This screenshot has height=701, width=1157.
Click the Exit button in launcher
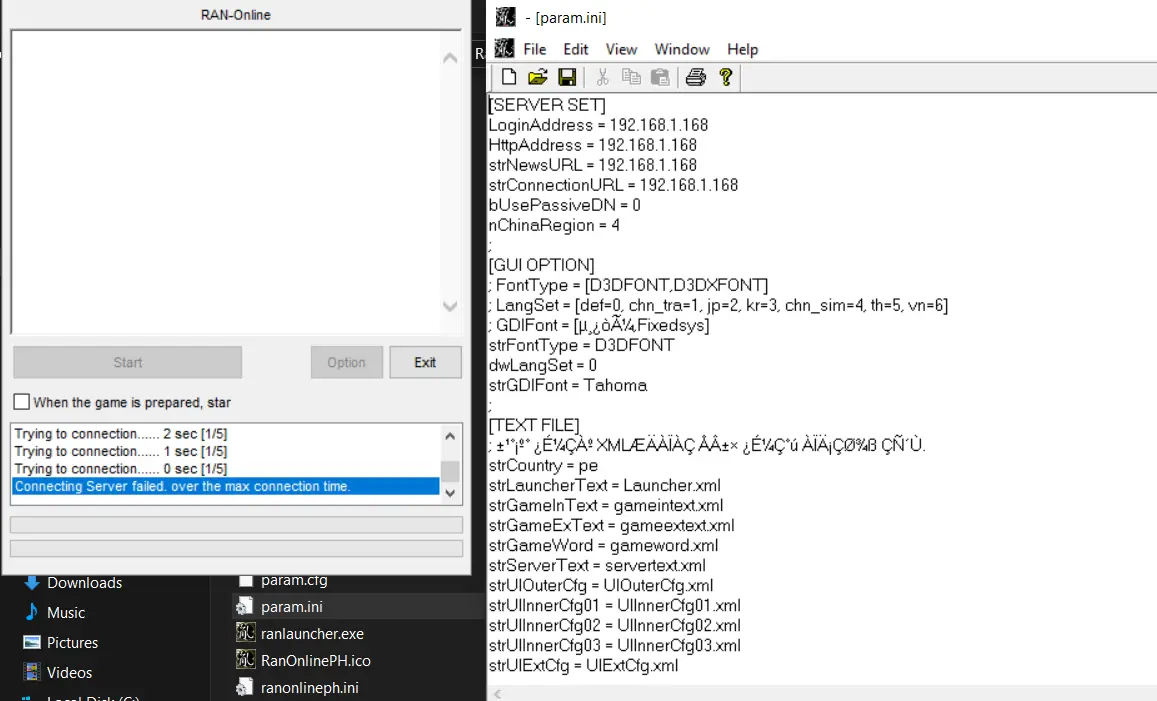[x=425, y=362]
